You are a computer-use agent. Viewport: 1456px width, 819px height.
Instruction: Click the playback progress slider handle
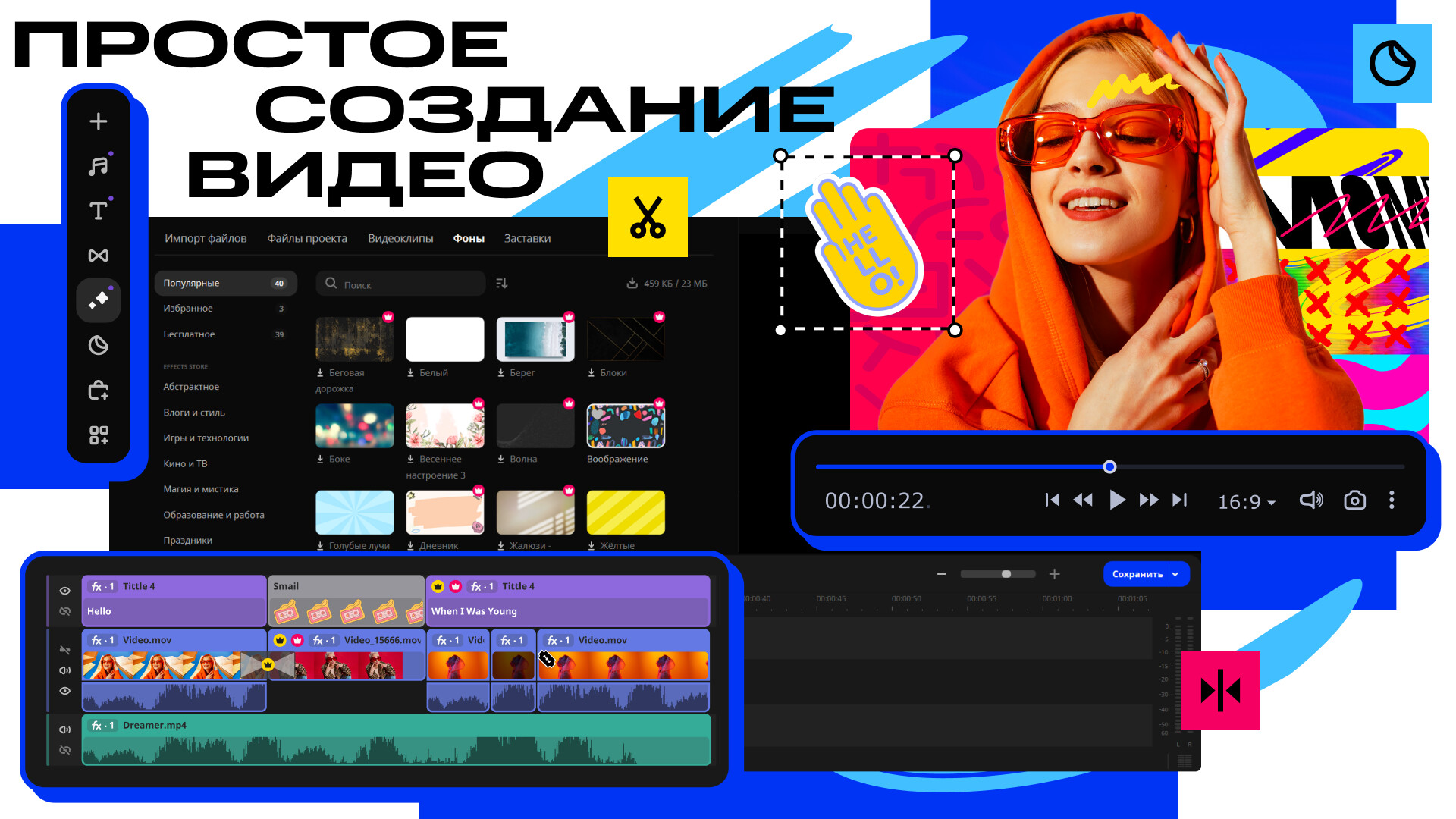(x=1109, y=467)
